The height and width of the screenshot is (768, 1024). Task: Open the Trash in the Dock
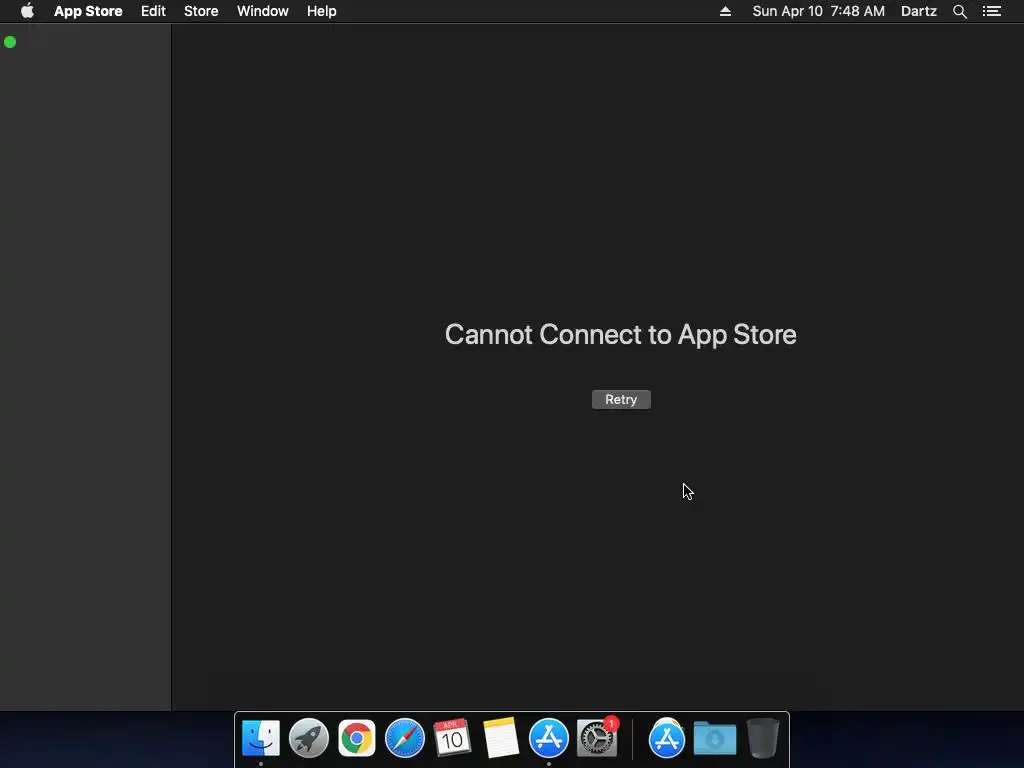tap(763, 738)
